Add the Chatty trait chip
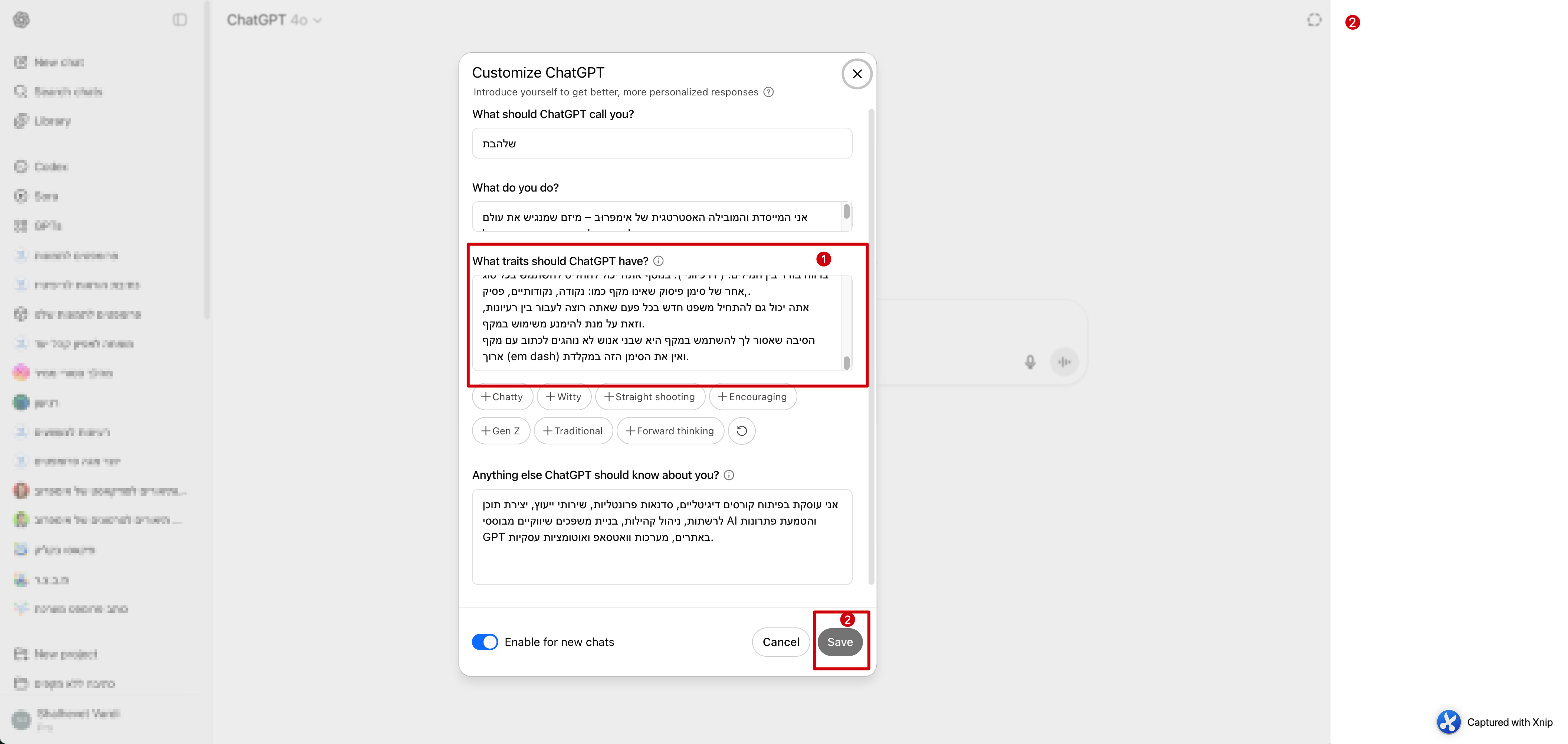The height and width of the screenshot is (744, 1568). click(x=502, y=397)
